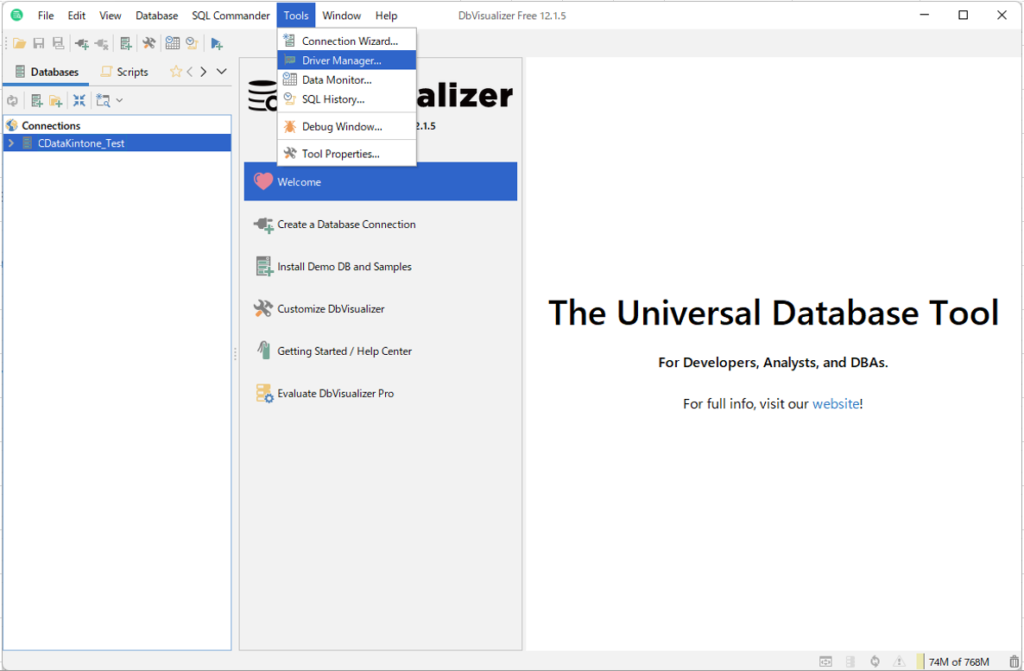
Task: Switch to the Scripts tab
Action: coord(125,72)
